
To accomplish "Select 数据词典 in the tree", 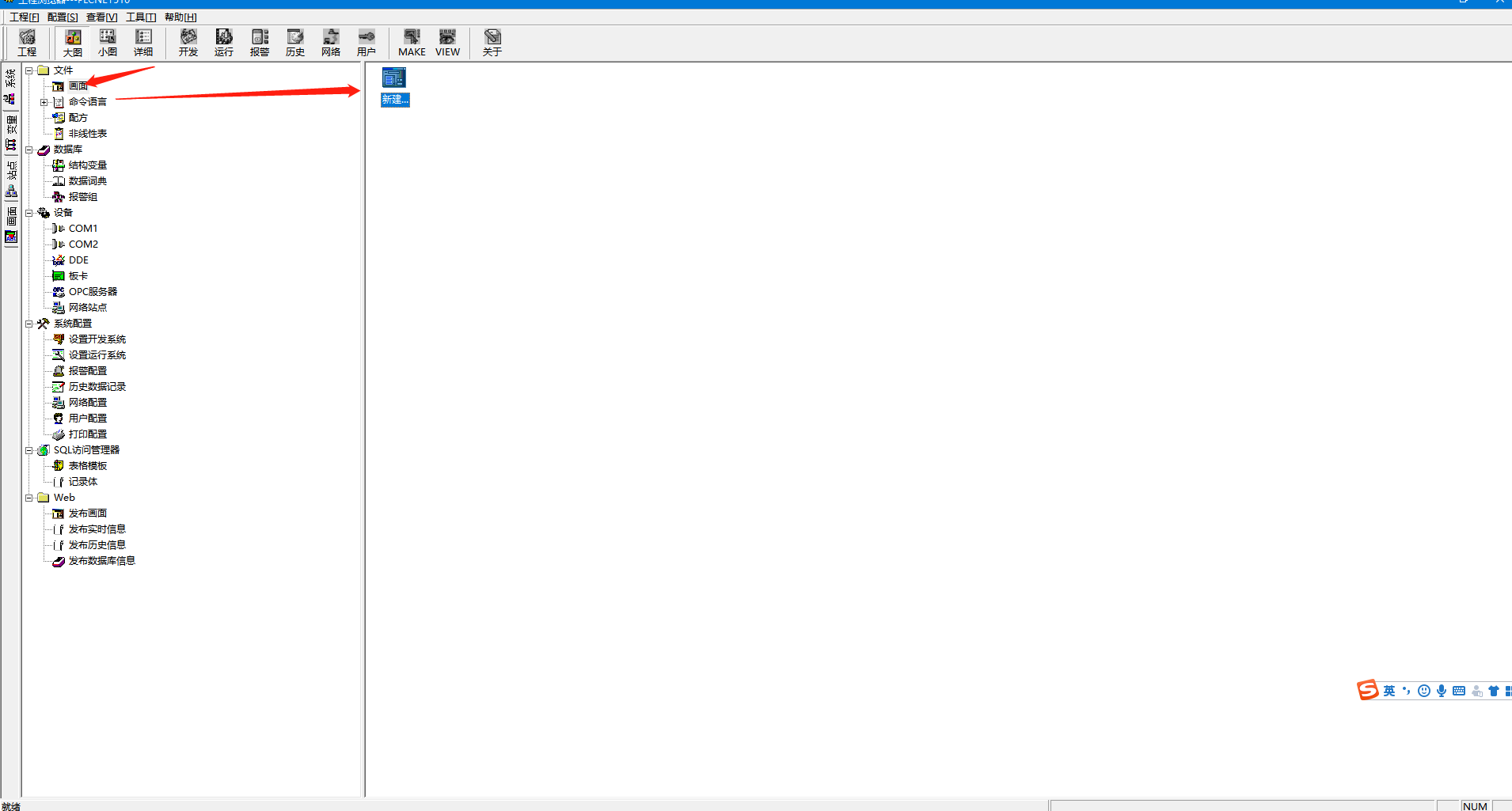I will point(87,181).
